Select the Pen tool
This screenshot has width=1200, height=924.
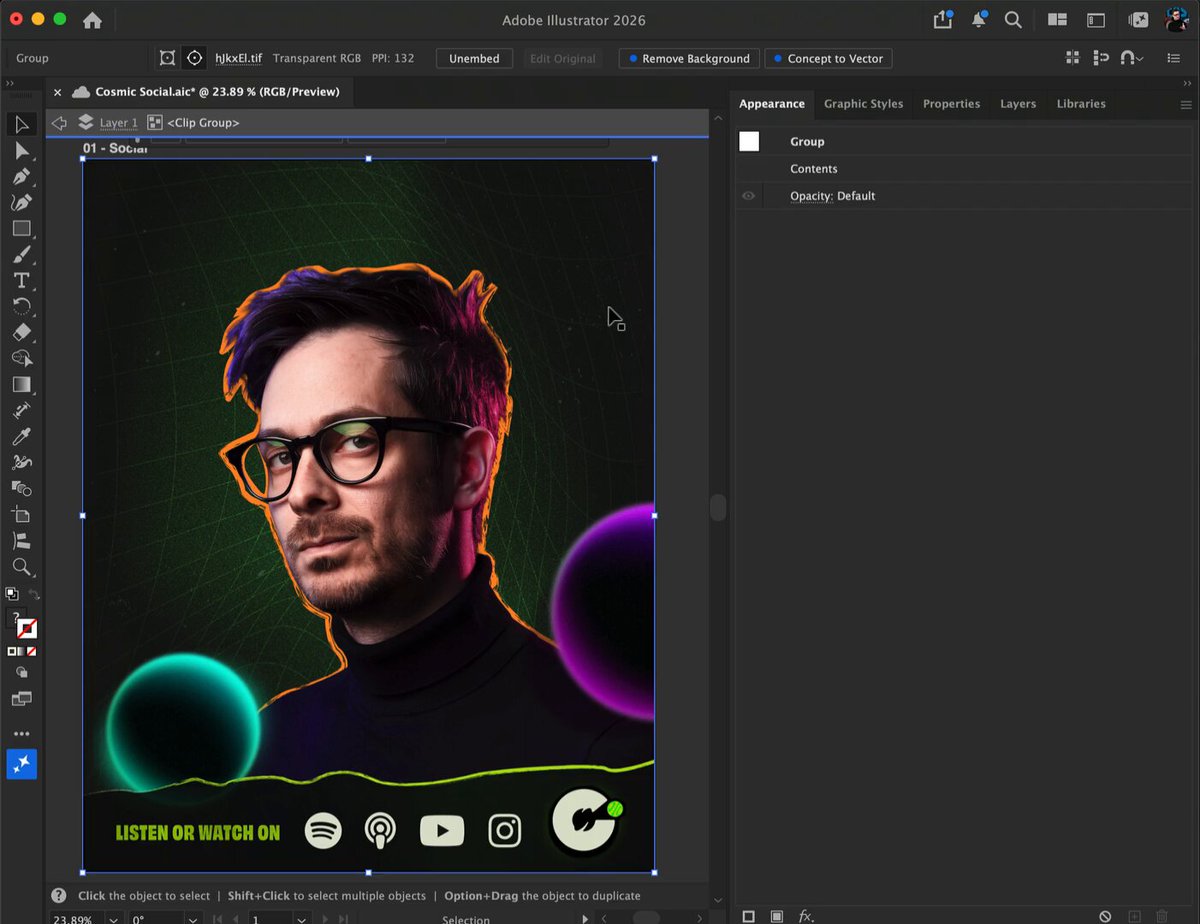click(21, 177)
